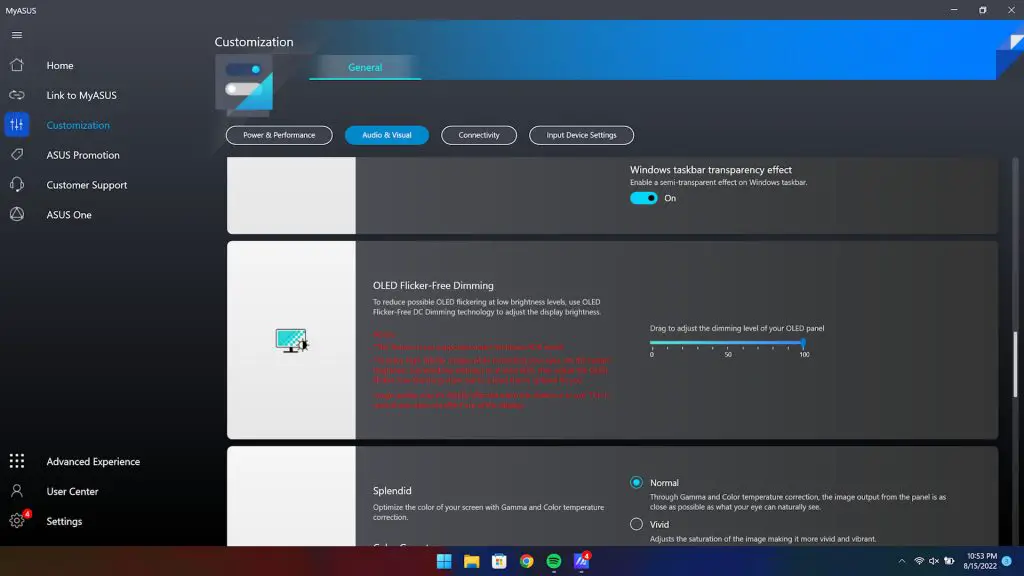Click the Customer Support headset icon
Viewport: 1024px width, 576px height.
[17, 185]
